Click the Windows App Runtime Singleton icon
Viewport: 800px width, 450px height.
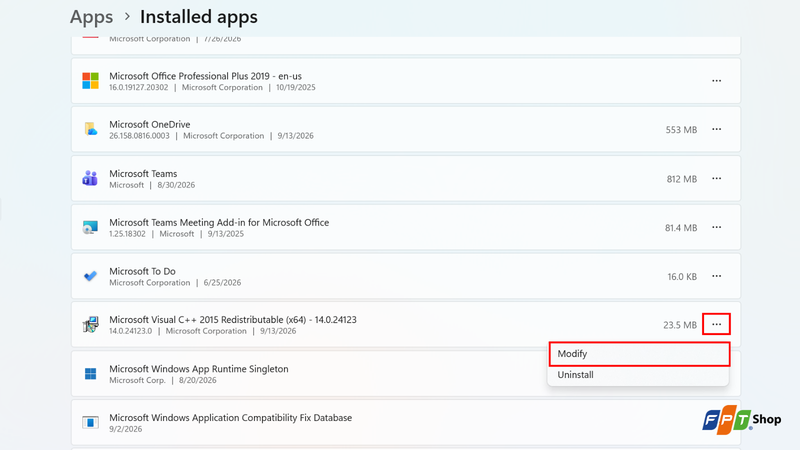90,374
